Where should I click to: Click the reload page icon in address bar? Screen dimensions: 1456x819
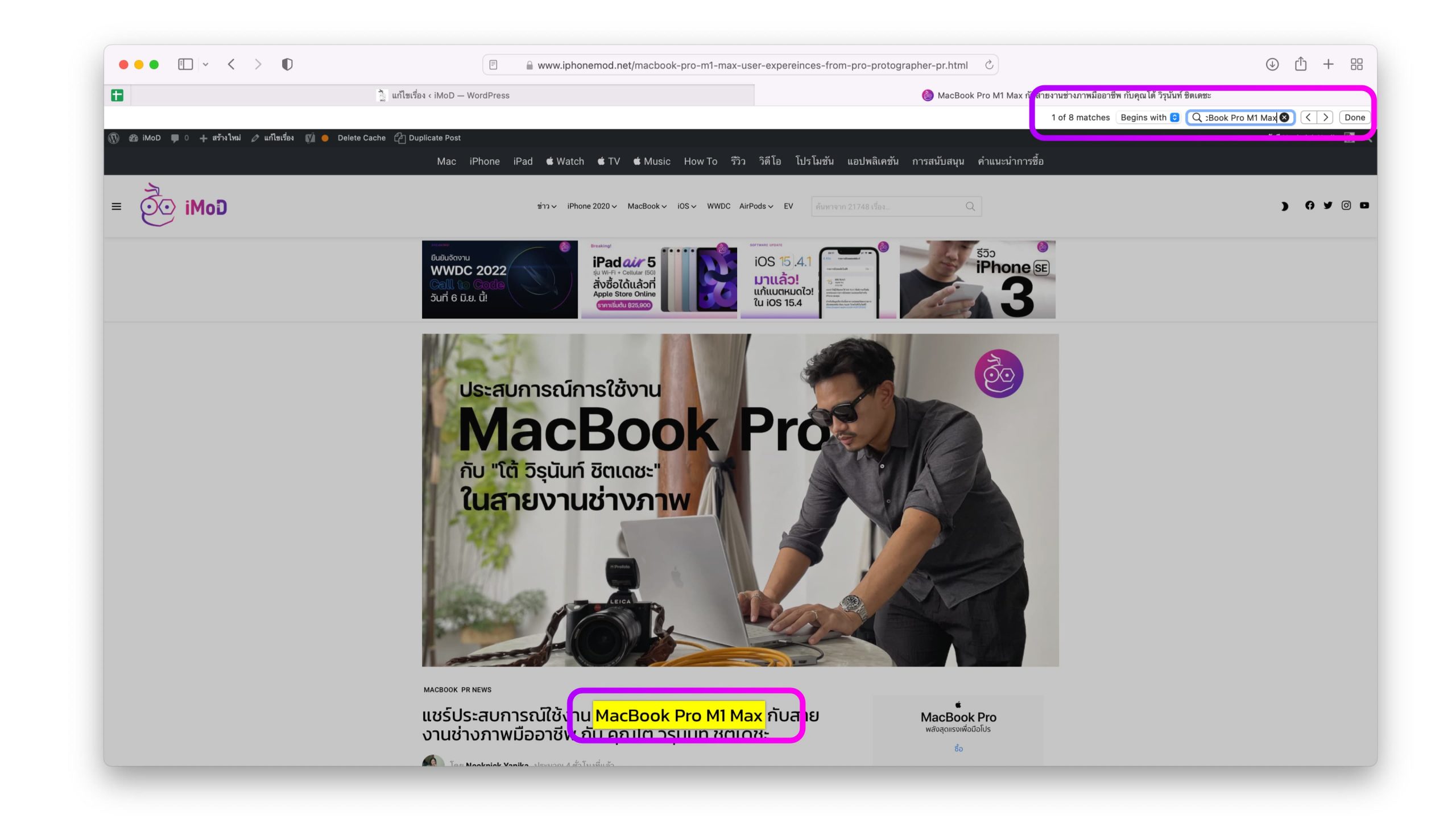tap(989, 65)
